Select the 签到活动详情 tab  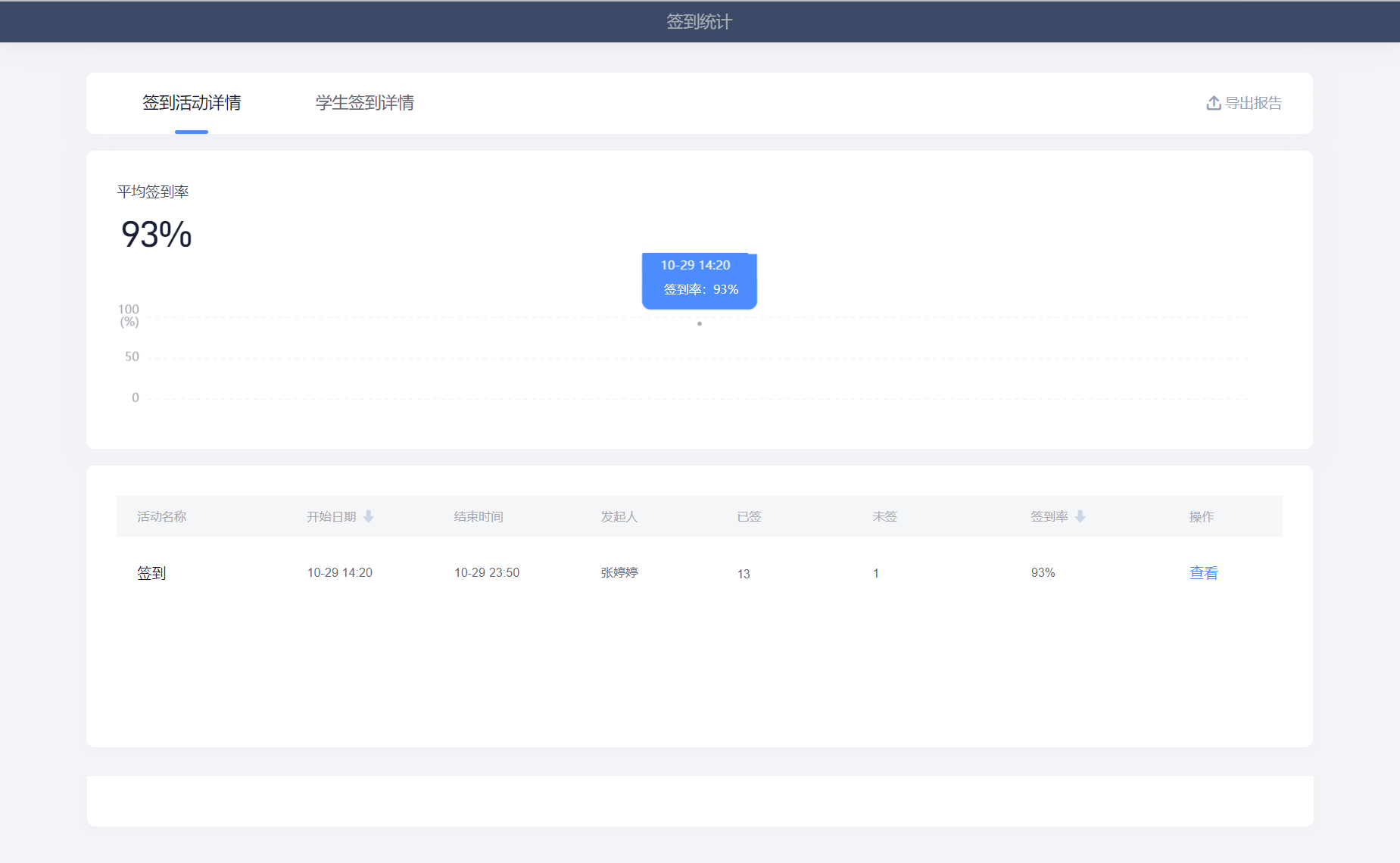pyautogui.click(x=192, y=103)
